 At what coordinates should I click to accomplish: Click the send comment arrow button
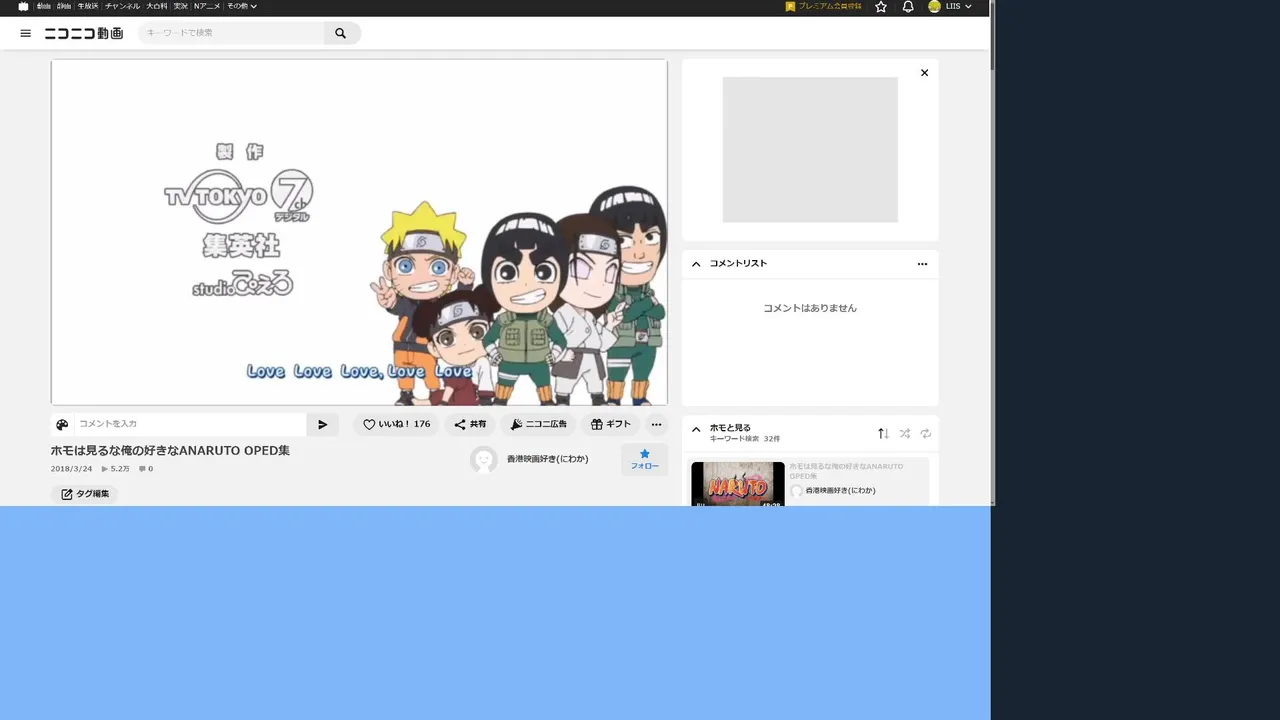(323, 424)
